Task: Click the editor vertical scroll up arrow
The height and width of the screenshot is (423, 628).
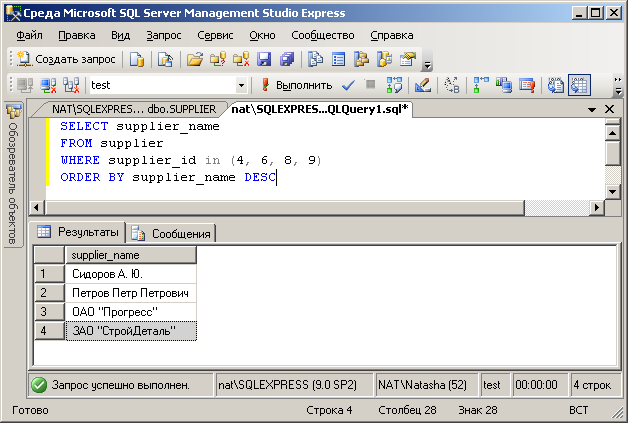Action: coord(613,133)
